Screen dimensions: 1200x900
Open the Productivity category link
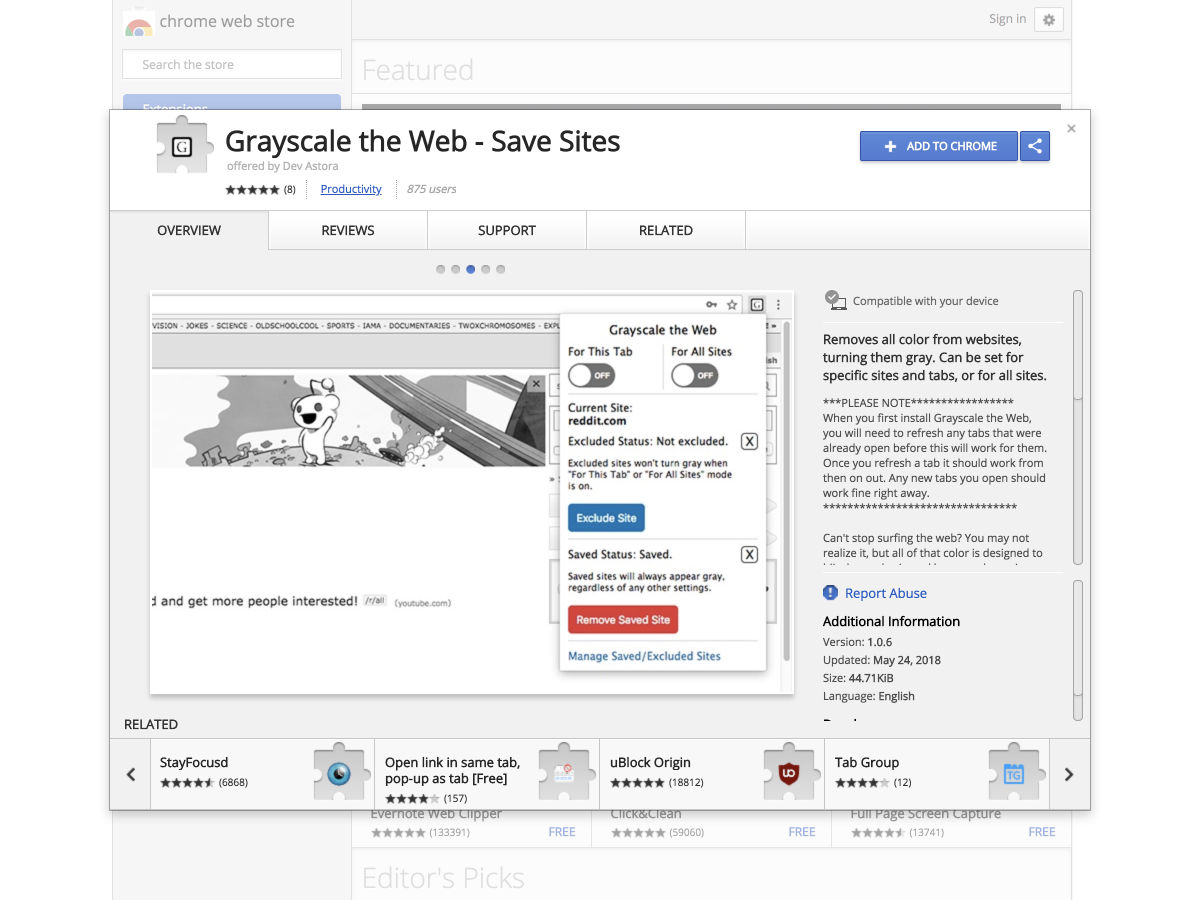(x=351, y=189)
